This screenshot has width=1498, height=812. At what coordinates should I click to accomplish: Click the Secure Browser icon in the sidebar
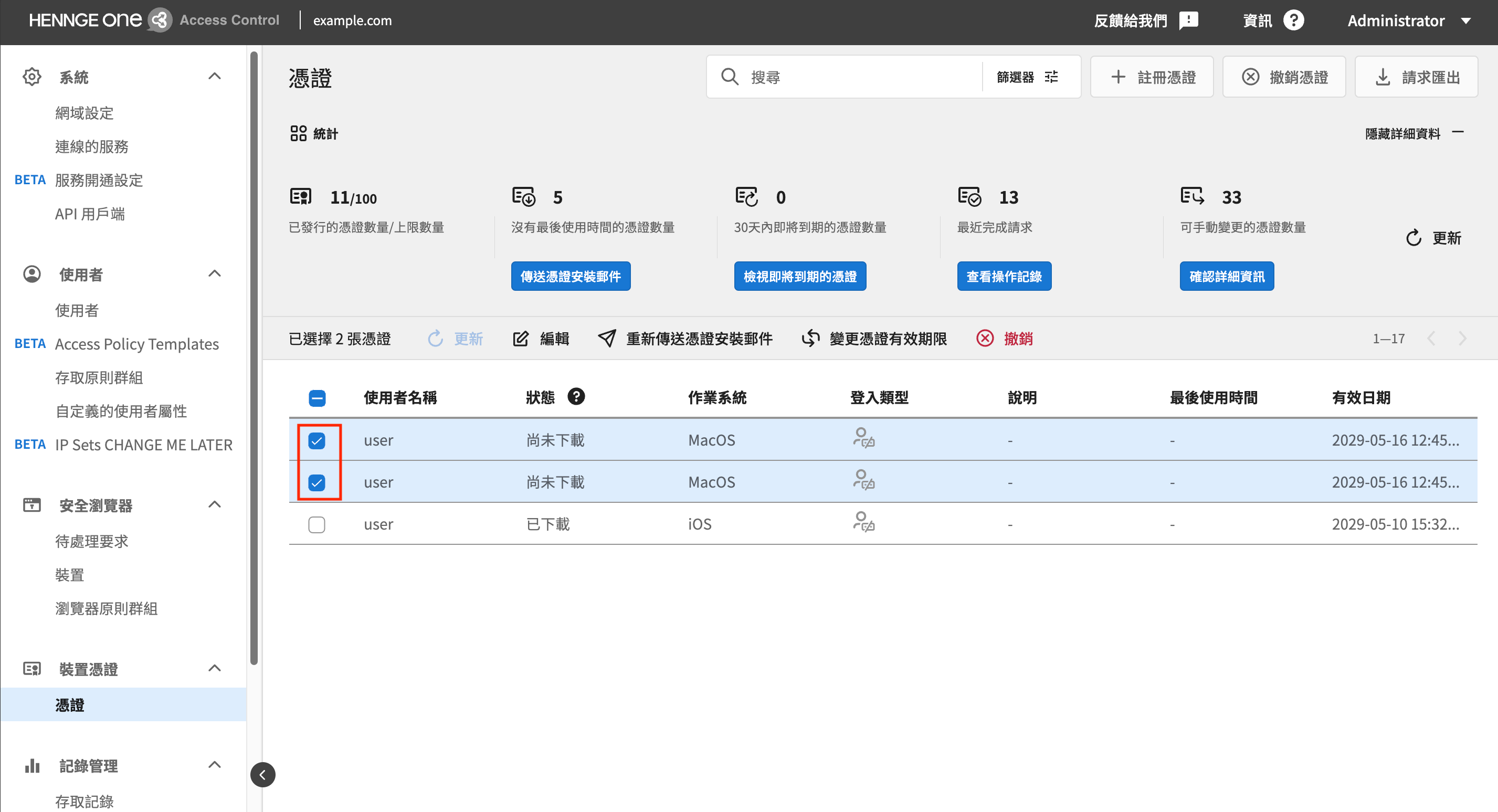click(32, 505)
